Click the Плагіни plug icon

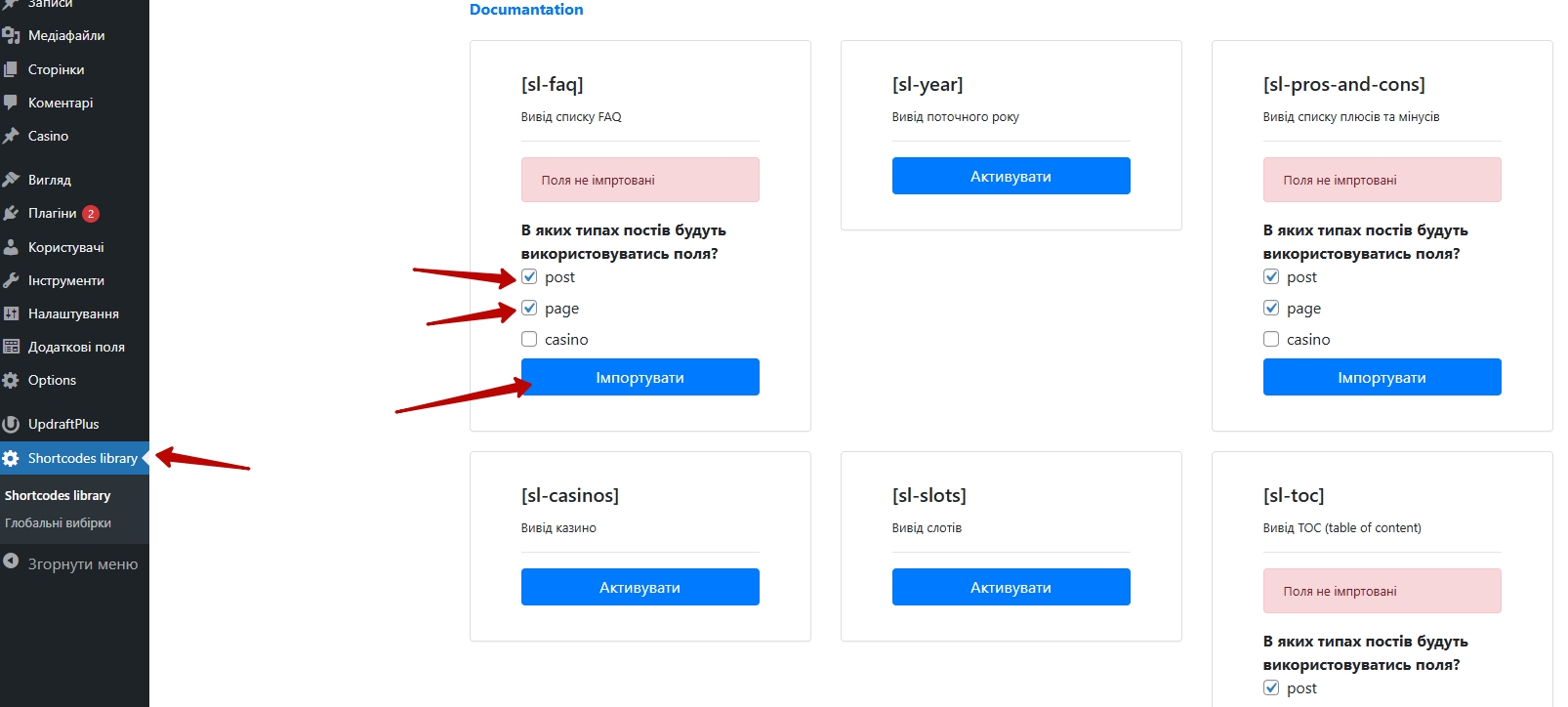point(11,213)
